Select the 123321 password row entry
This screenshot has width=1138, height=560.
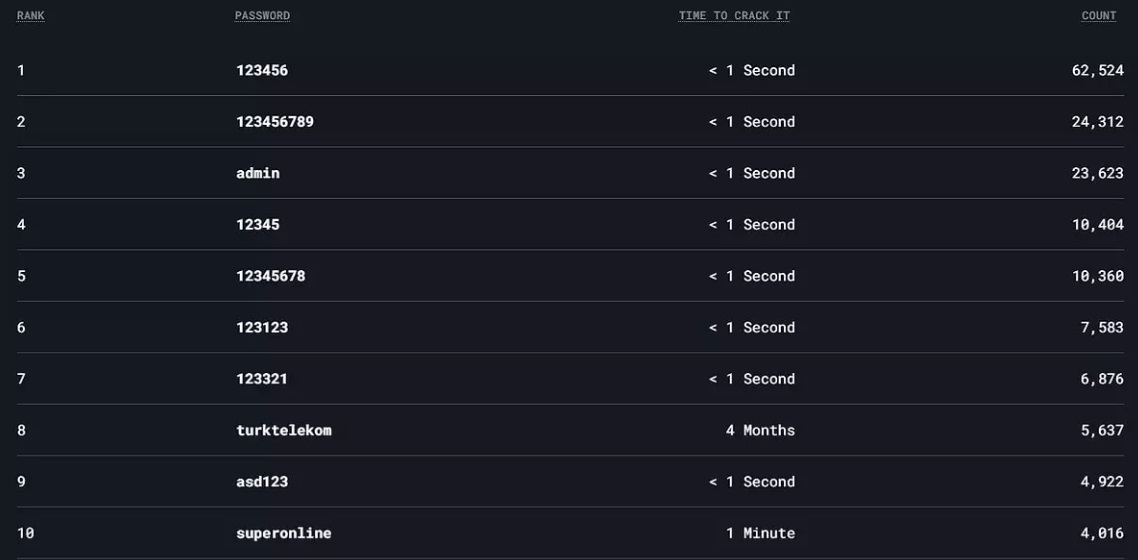click(262, 379)
